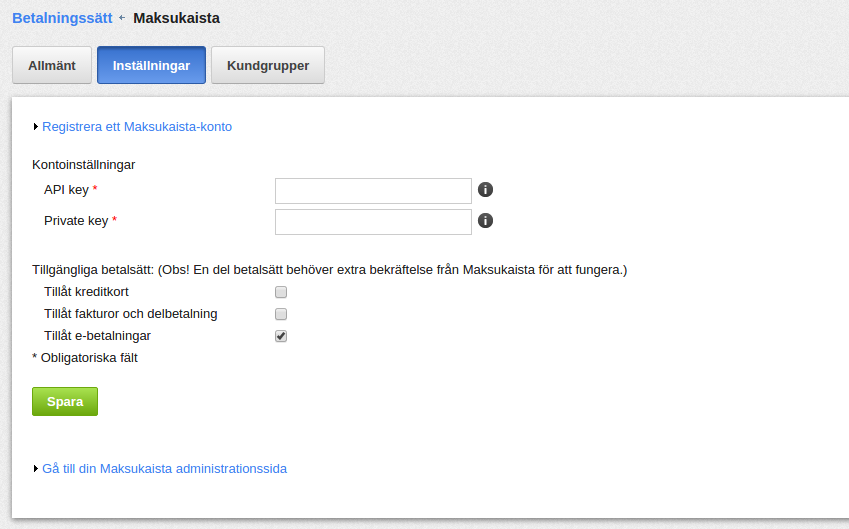The width and height of the screenshot is (849, 529).
Task: Click the Tillgängliga betalsätt heading text
Action: (329, 270)
